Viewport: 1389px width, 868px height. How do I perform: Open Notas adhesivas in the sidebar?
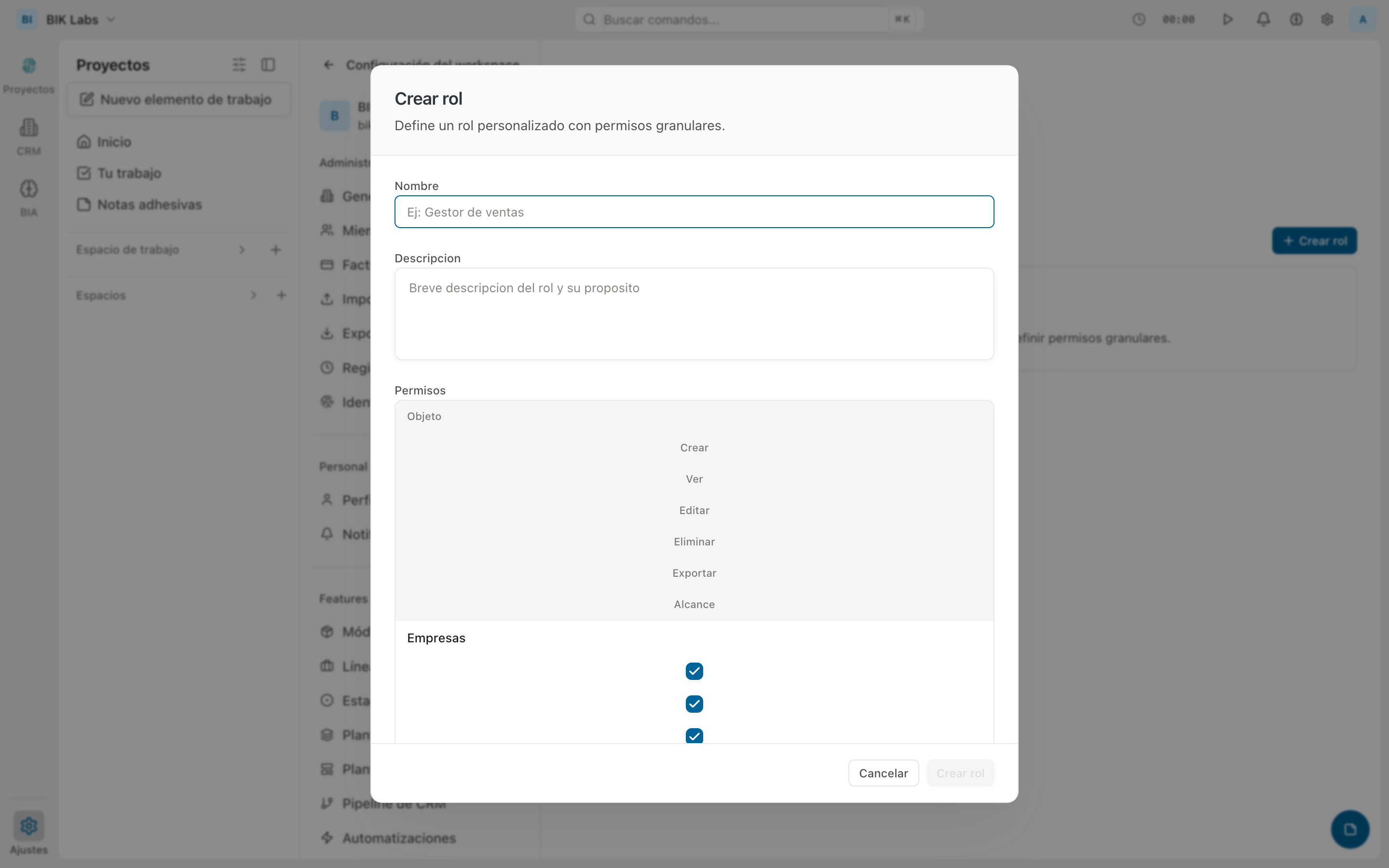pyautogui.click(x=149, y=204)
